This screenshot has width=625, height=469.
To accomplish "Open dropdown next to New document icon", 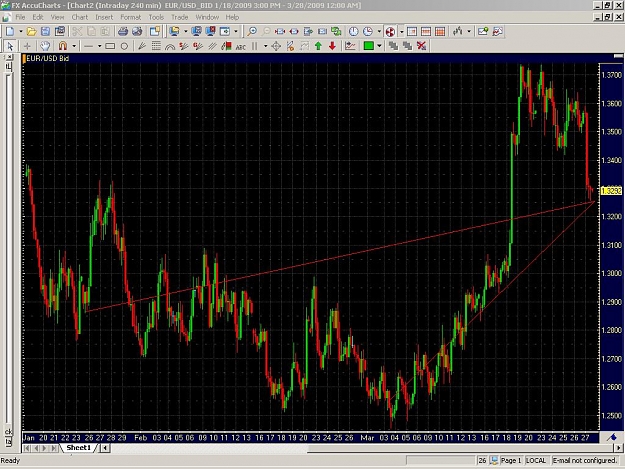I will [20, 31].
